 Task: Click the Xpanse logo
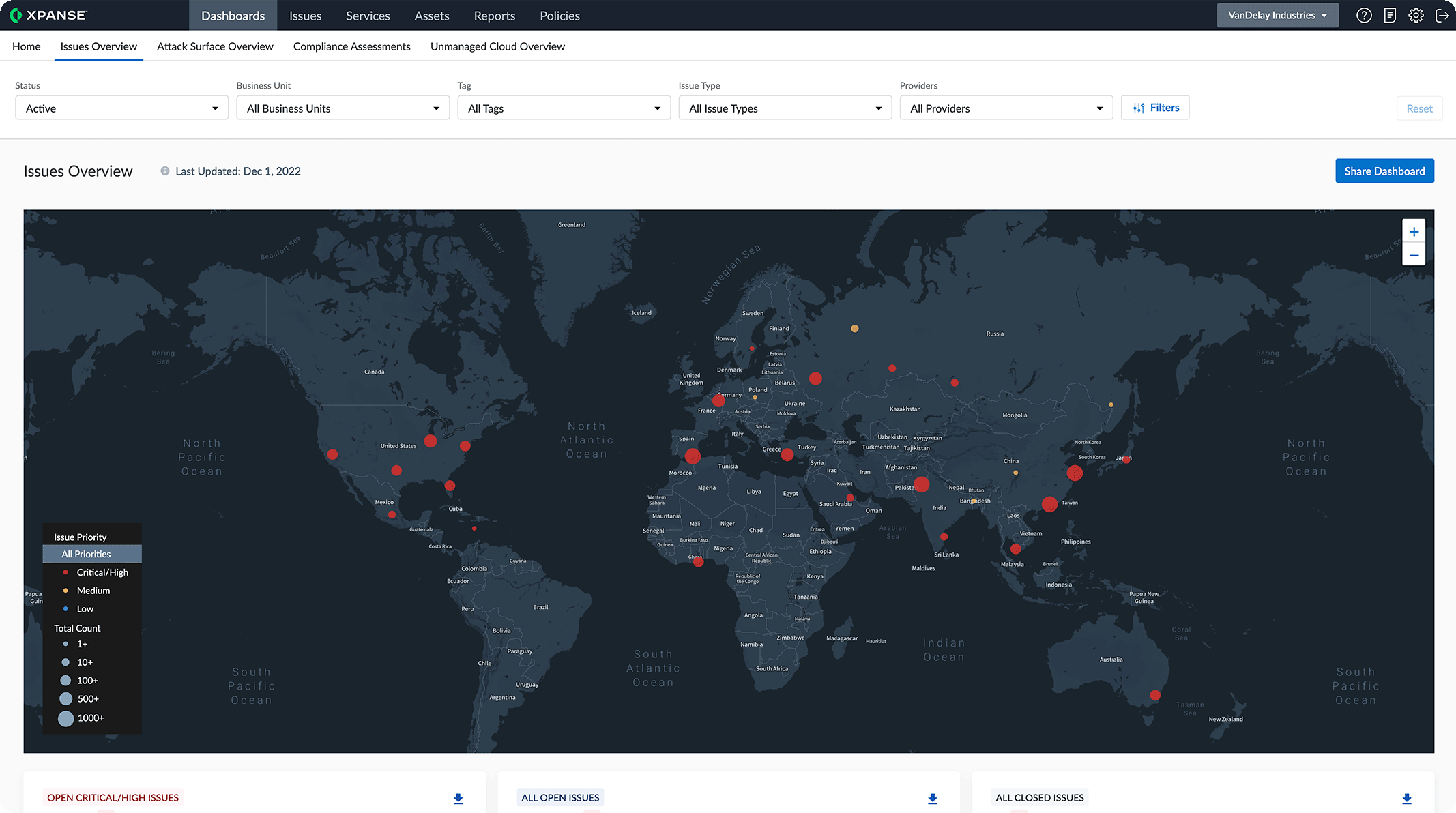48,14
